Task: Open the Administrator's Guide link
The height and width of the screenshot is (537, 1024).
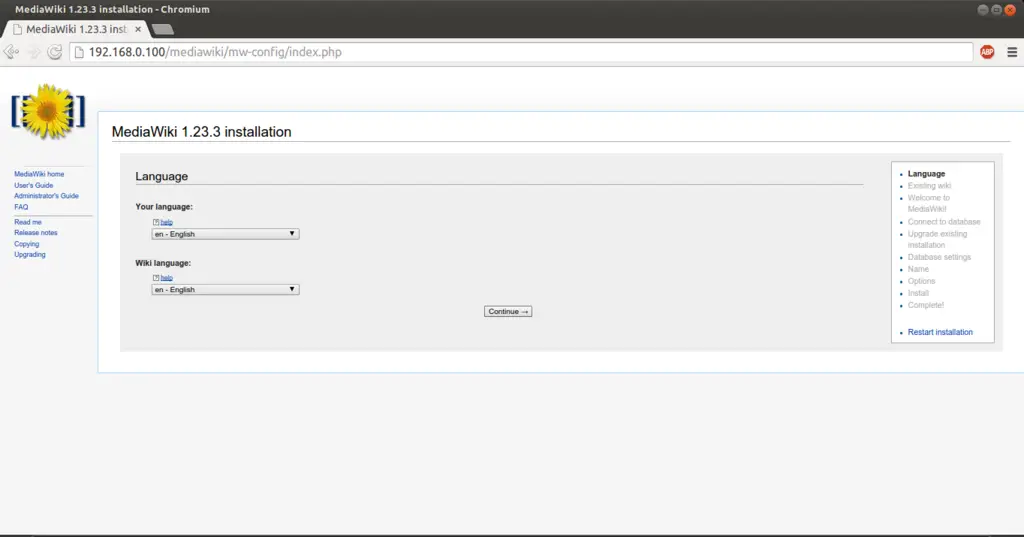Action: coord(46,196)
